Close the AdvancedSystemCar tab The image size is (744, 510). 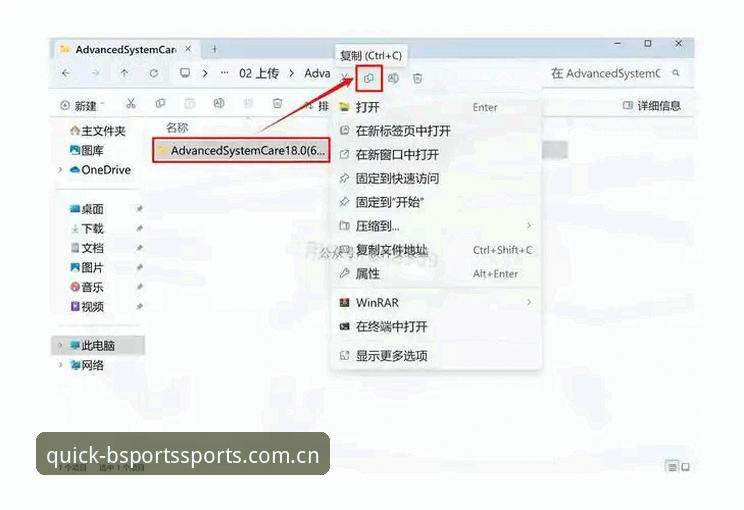(188, 49)
